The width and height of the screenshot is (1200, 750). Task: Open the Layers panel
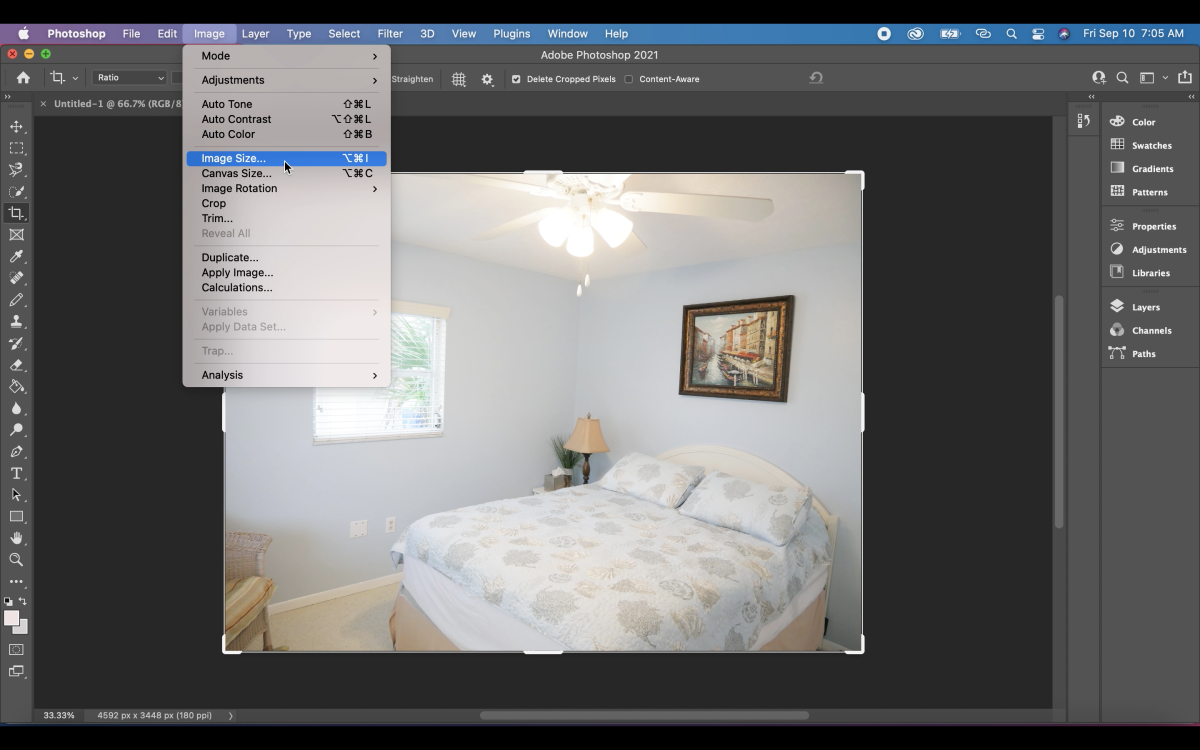(1145, 307)
